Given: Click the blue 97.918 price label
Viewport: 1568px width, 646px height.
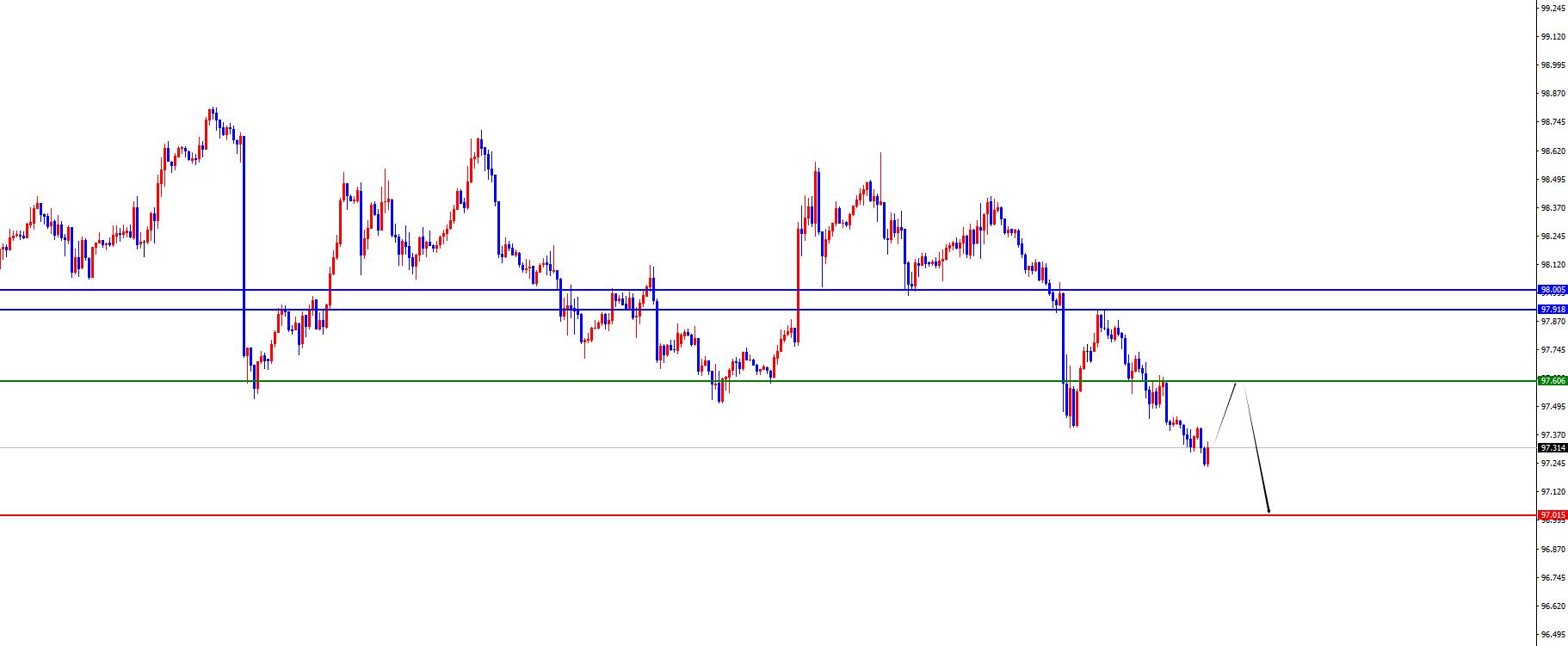Looking at the screenshot, I should tap(1553, 309).
